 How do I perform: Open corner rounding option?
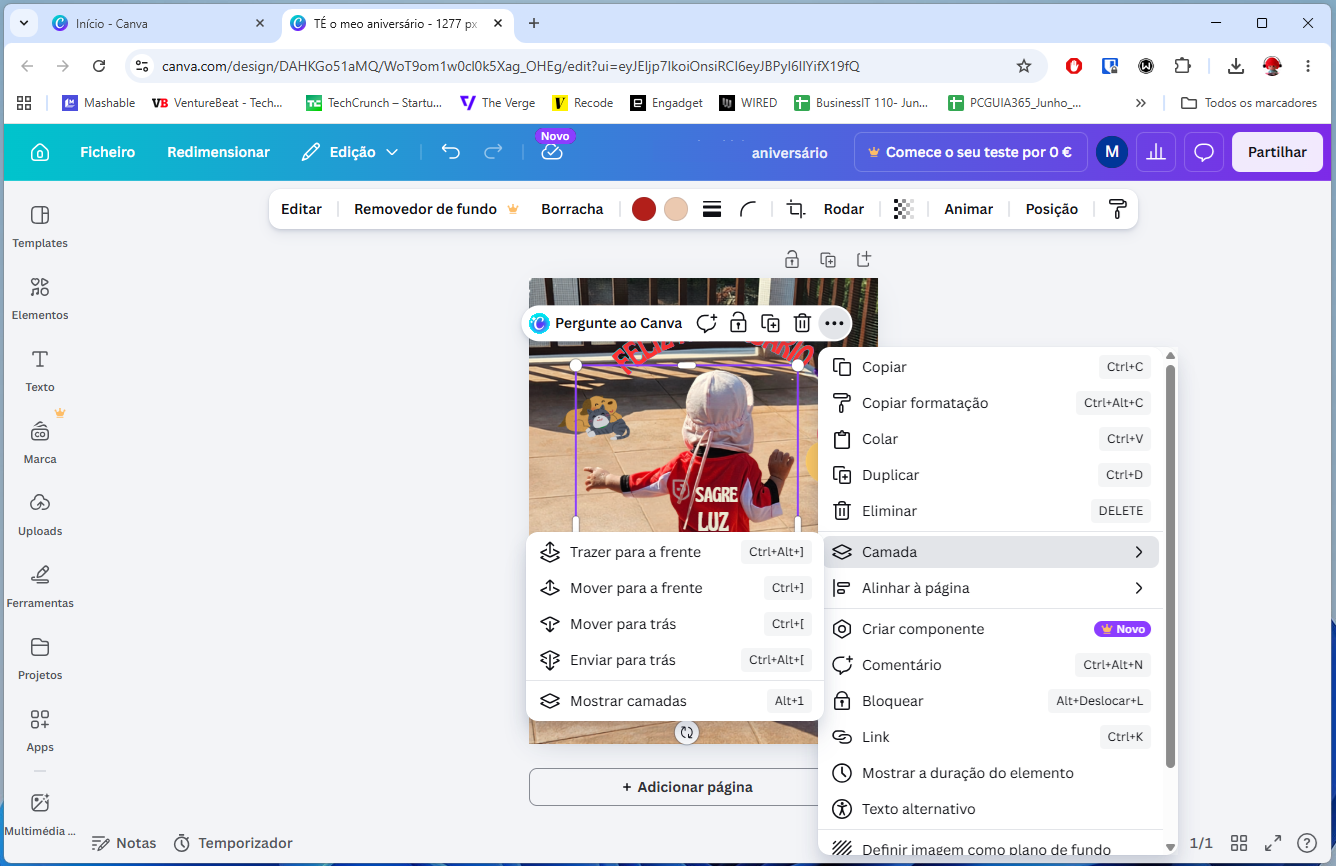(748, 209)
